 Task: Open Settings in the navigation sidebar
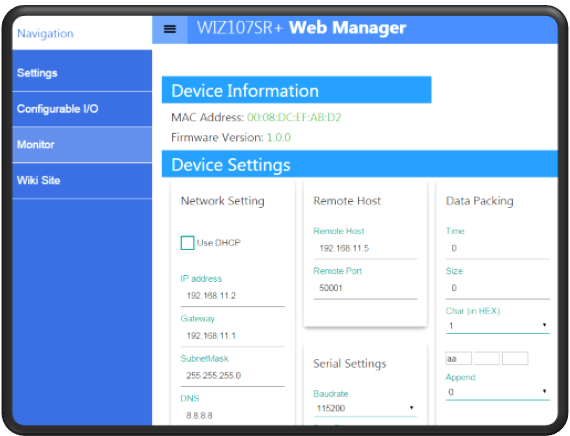coord(82,72)
